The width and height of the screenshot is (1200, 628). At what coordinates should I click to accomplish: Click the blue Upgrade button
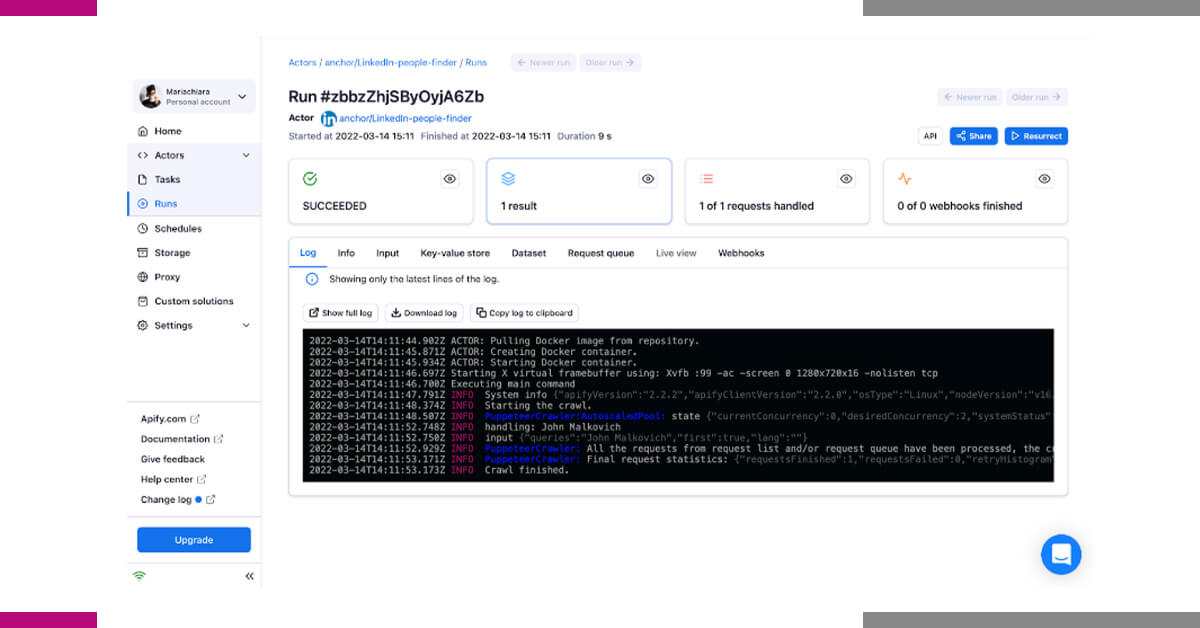194,540
